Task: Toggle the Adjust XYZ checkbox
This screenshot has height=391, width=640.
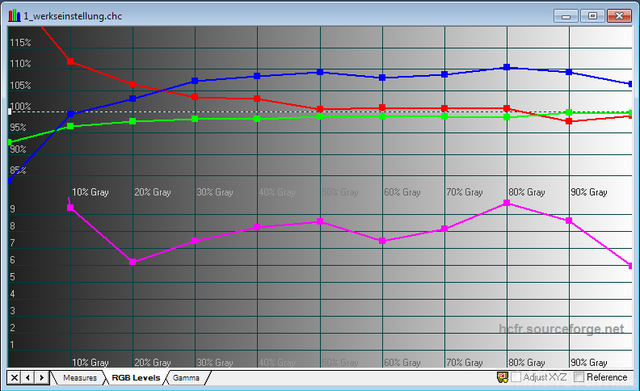Action: pyautogui.click(x=516, y=377)
